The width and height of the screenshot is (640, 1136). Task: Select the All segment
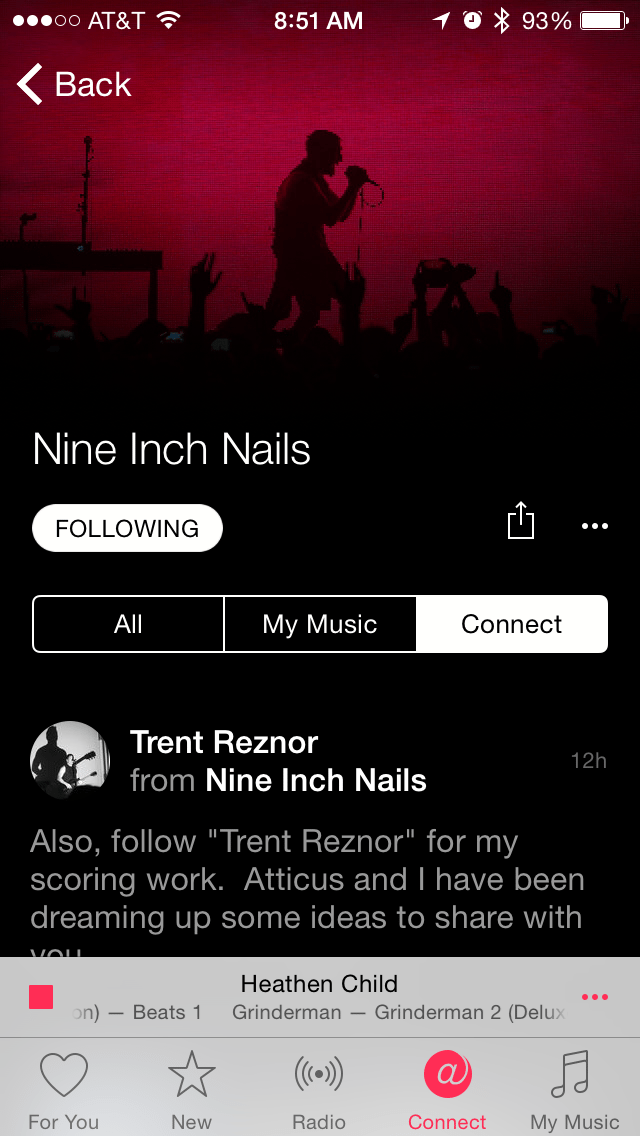point(128,624)
